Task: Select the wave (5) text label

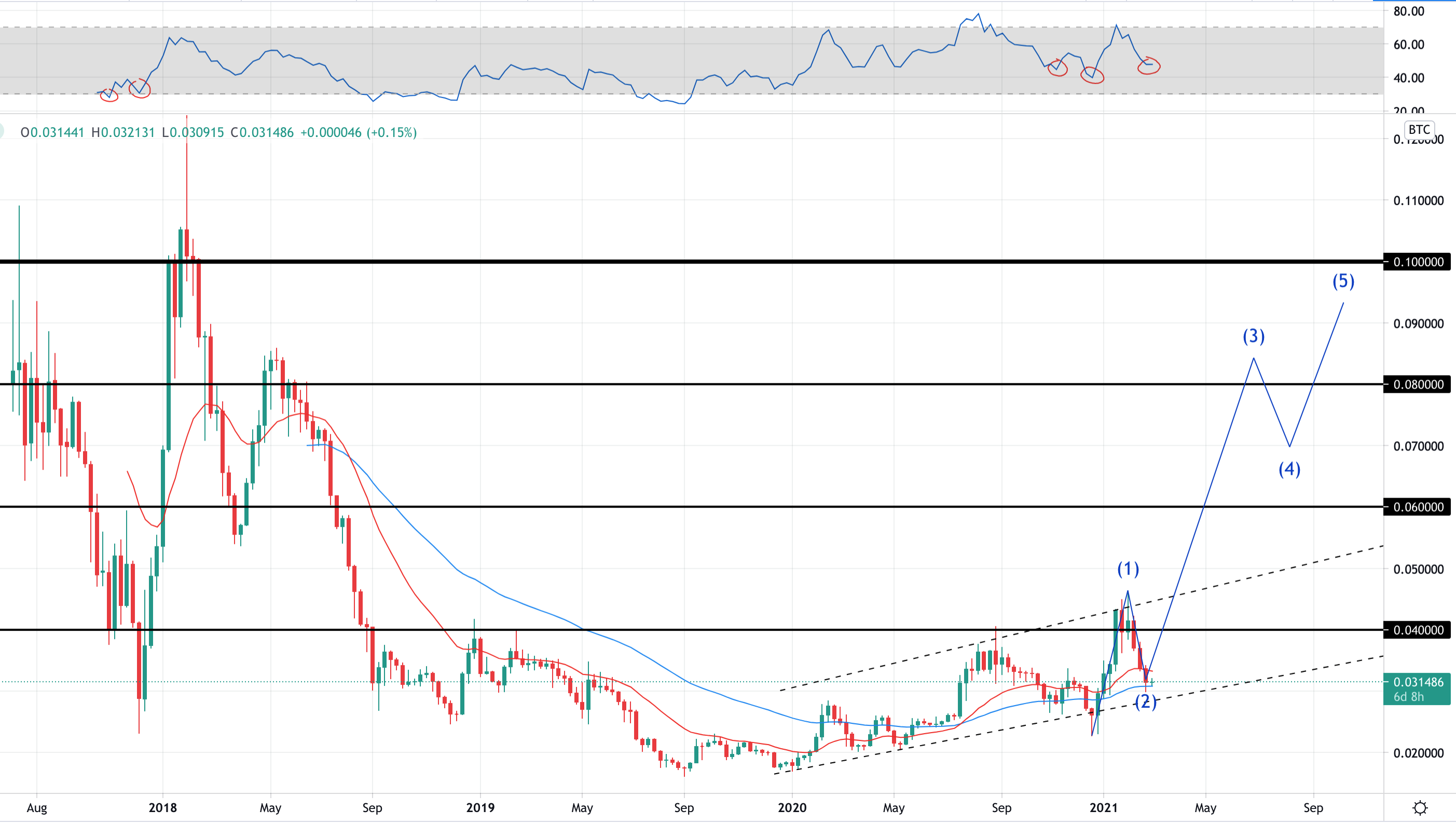Action: pos(1343,281)
